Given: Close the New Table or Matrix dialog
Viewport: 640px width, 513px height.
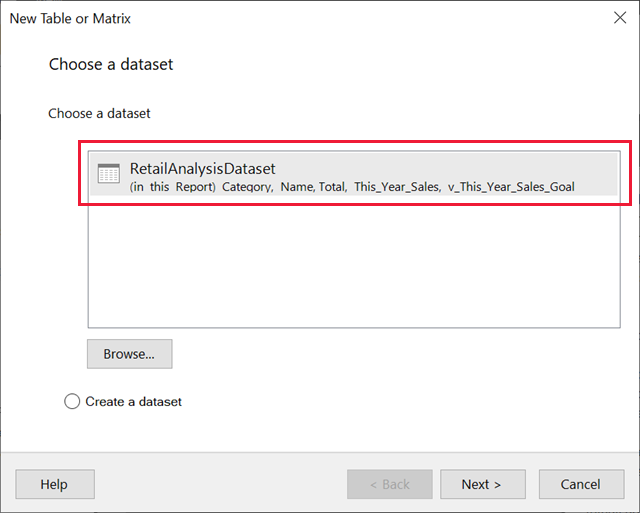Looking at the screenshot, I should 619,18.
